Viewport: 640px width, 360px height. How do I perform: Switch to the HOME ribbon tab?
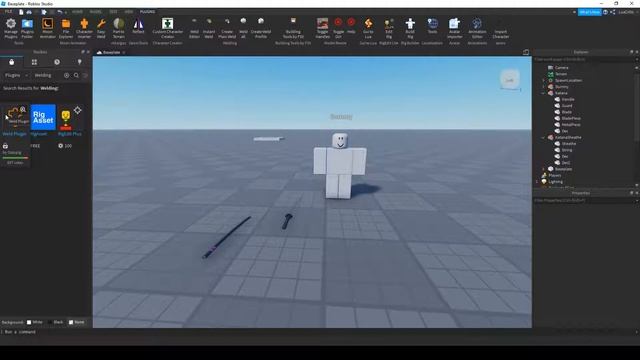pyautogui.click(x=77, y=12)
